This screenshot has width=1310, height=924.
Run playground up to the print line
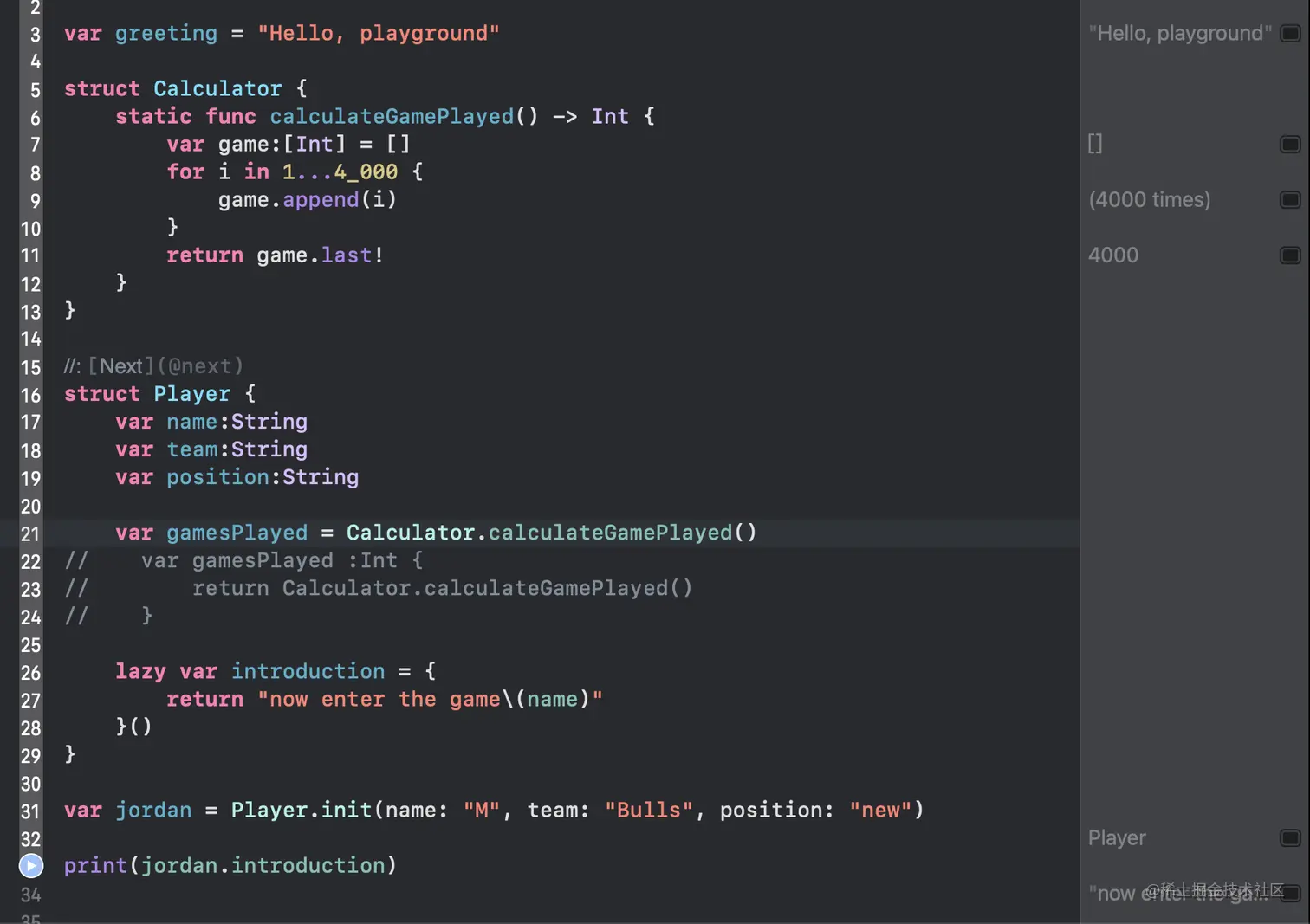[31, 865]
